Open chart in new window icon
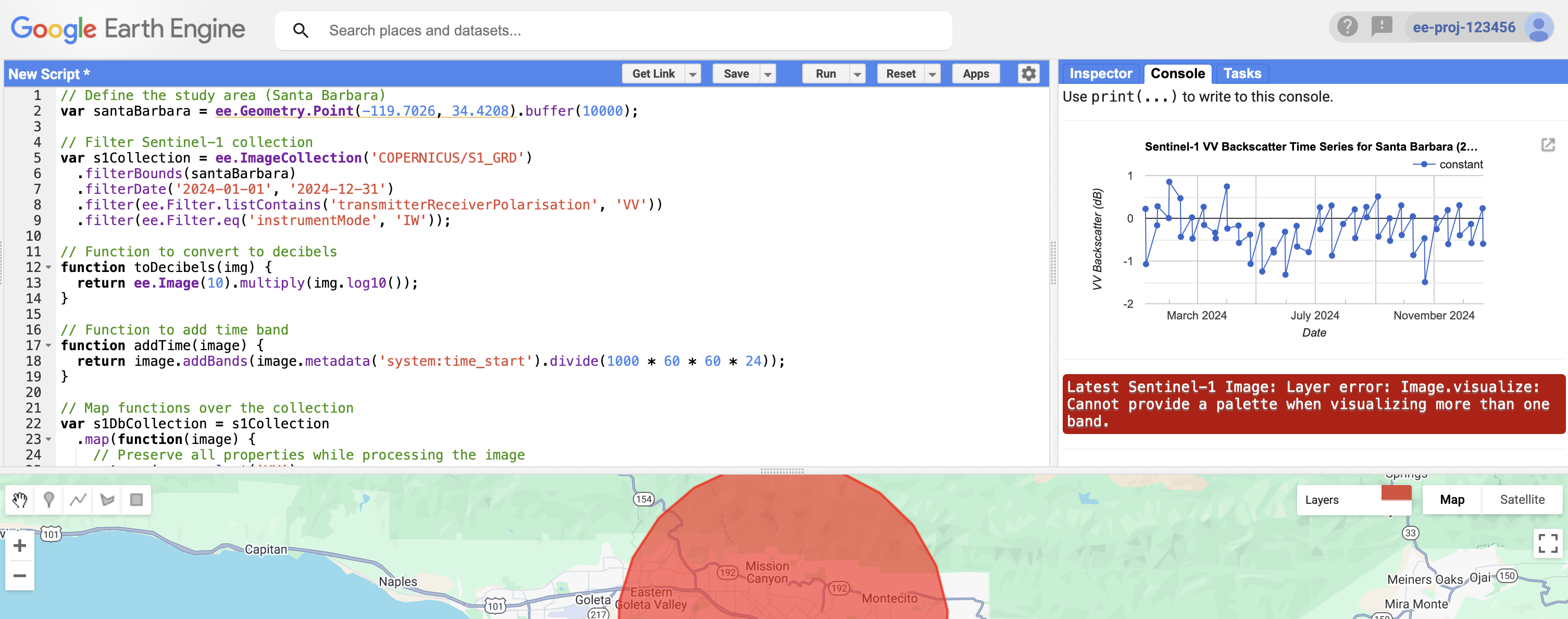Image resolution: width=1568 pixels, height=619 pixels. click(1547, 145)
